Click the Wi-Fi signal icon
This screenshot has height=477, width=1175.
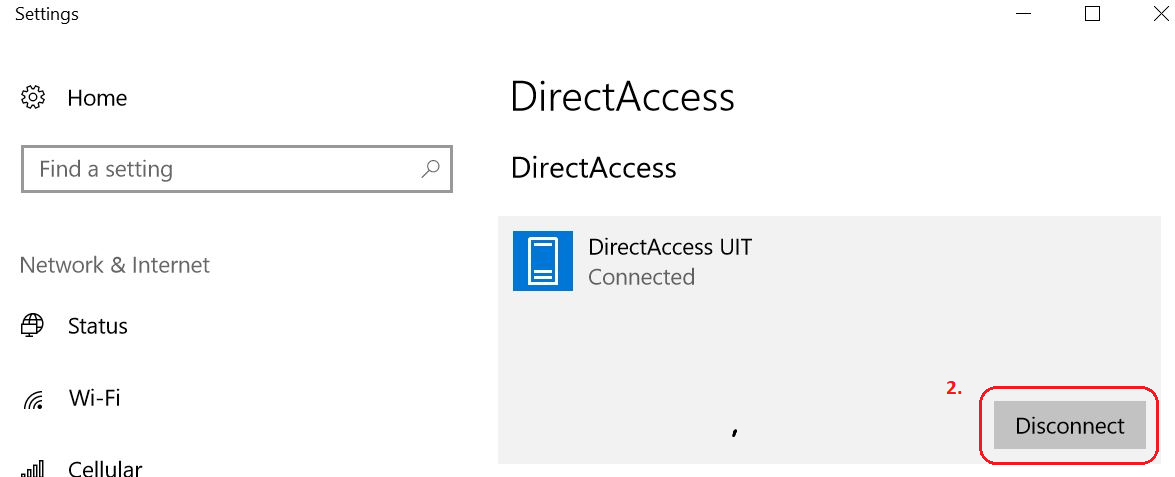click(x=33, y=399)
